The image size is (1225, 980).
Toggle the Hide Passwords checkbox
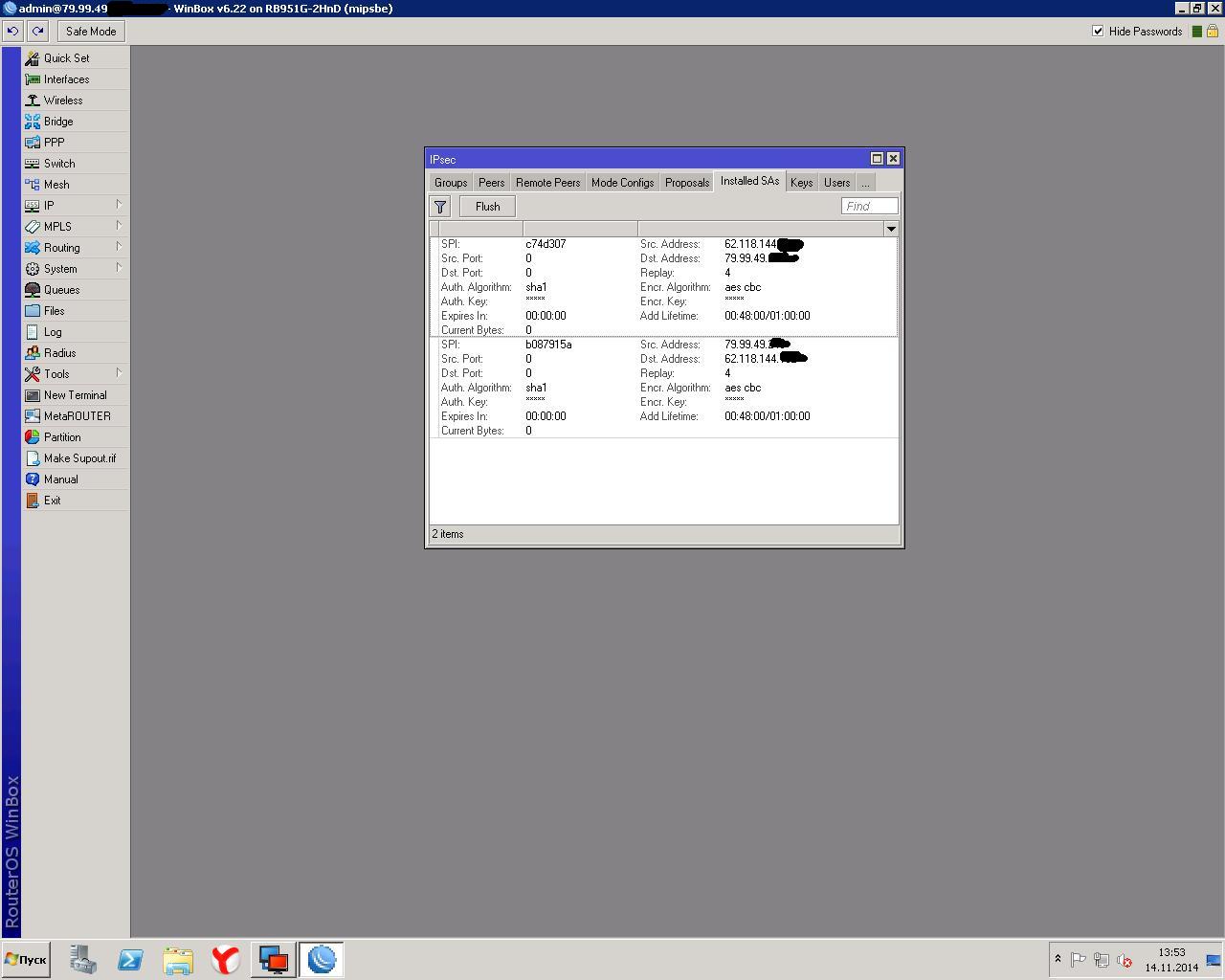pyautogui.click(x=1098, y=32)
